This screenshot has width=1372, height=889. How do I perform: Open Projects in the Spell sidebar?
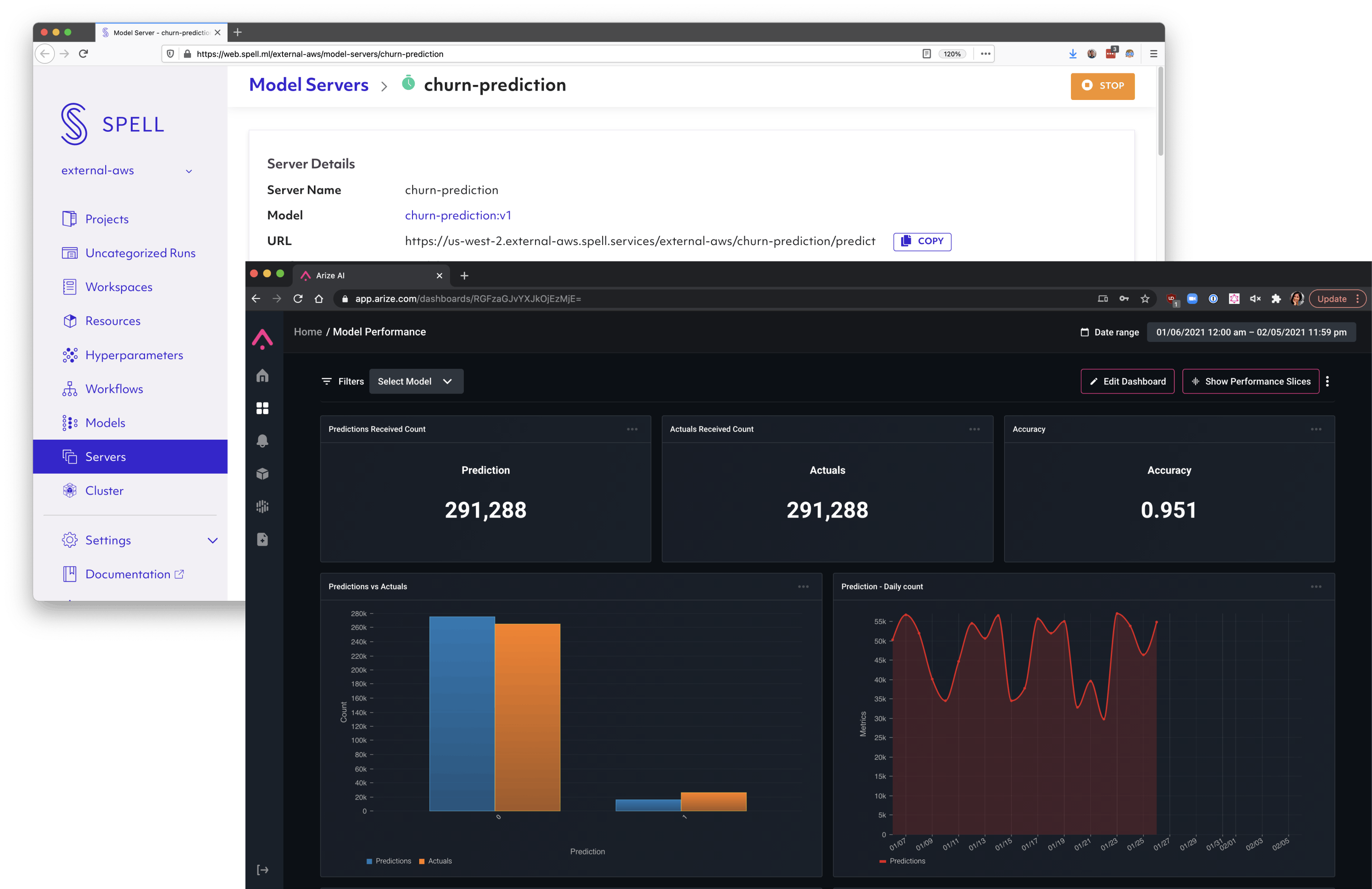107,219
